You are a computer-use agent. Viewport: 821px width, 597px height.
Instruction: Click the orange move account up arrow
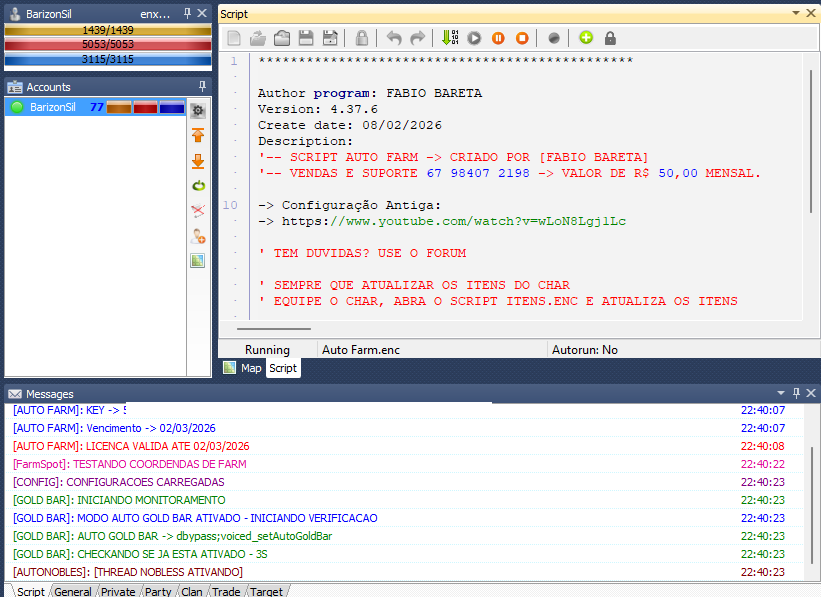198,135
